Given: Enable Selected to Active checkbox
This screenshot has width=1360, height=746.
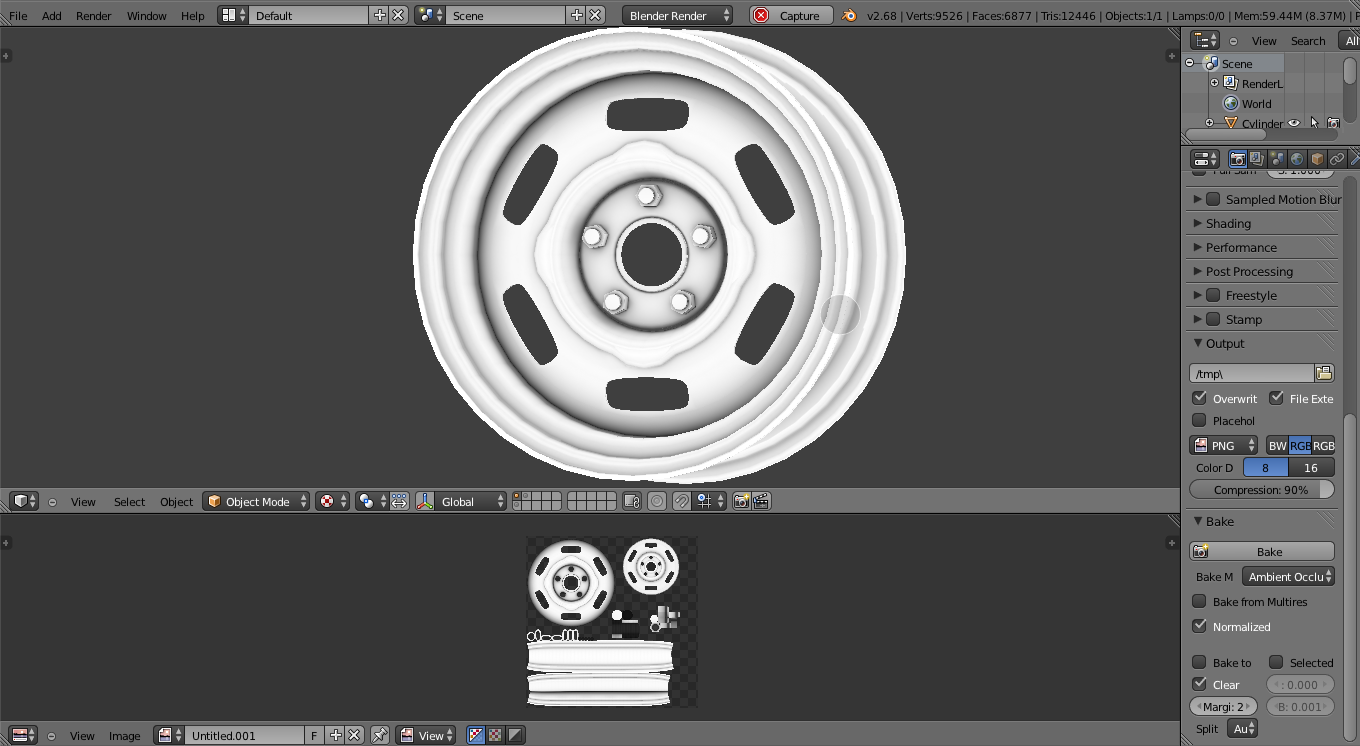Looking at the screenshot, I should pos(1276,662).
